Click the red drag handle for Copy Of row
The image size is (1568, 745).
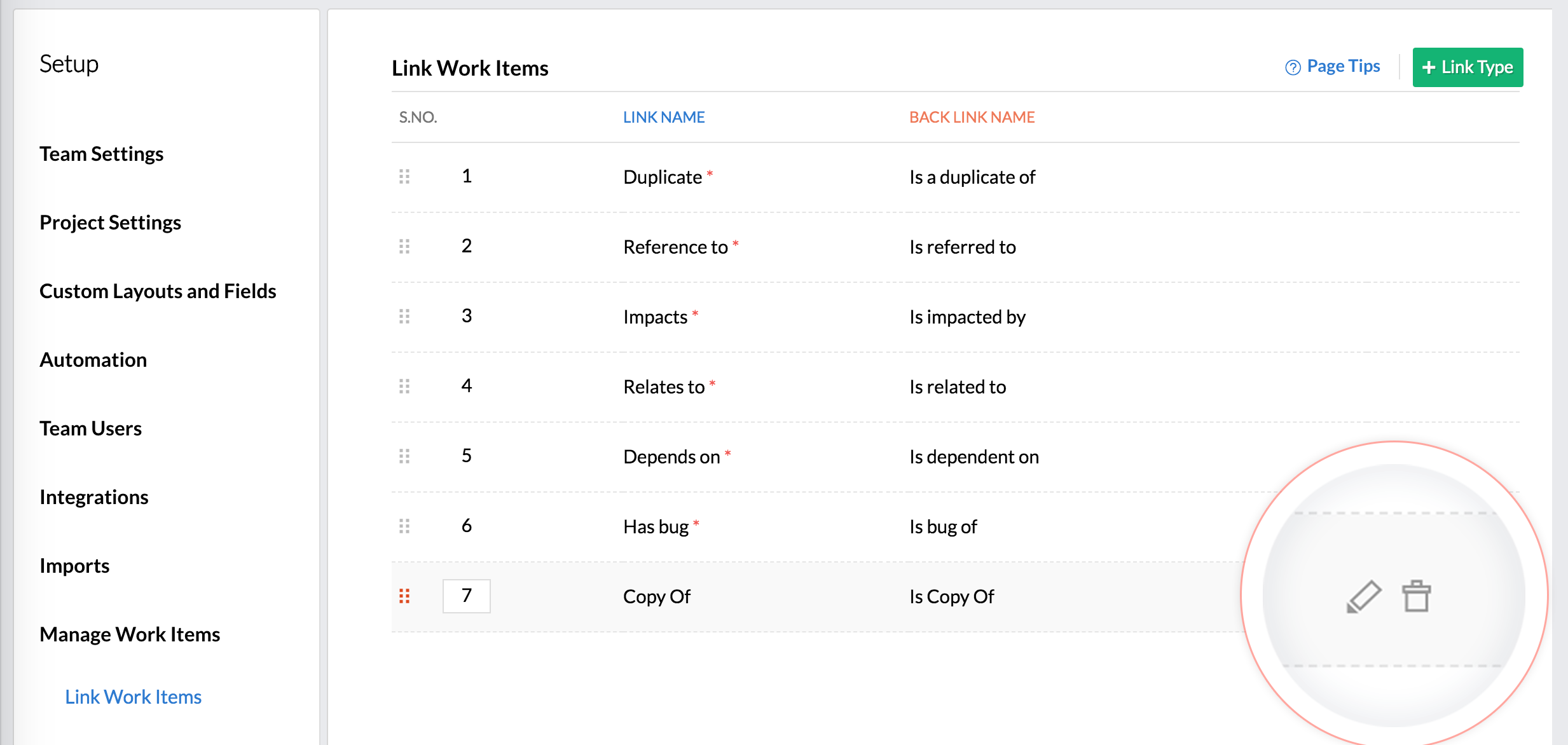pyautogui.click(x=404, y=596)
